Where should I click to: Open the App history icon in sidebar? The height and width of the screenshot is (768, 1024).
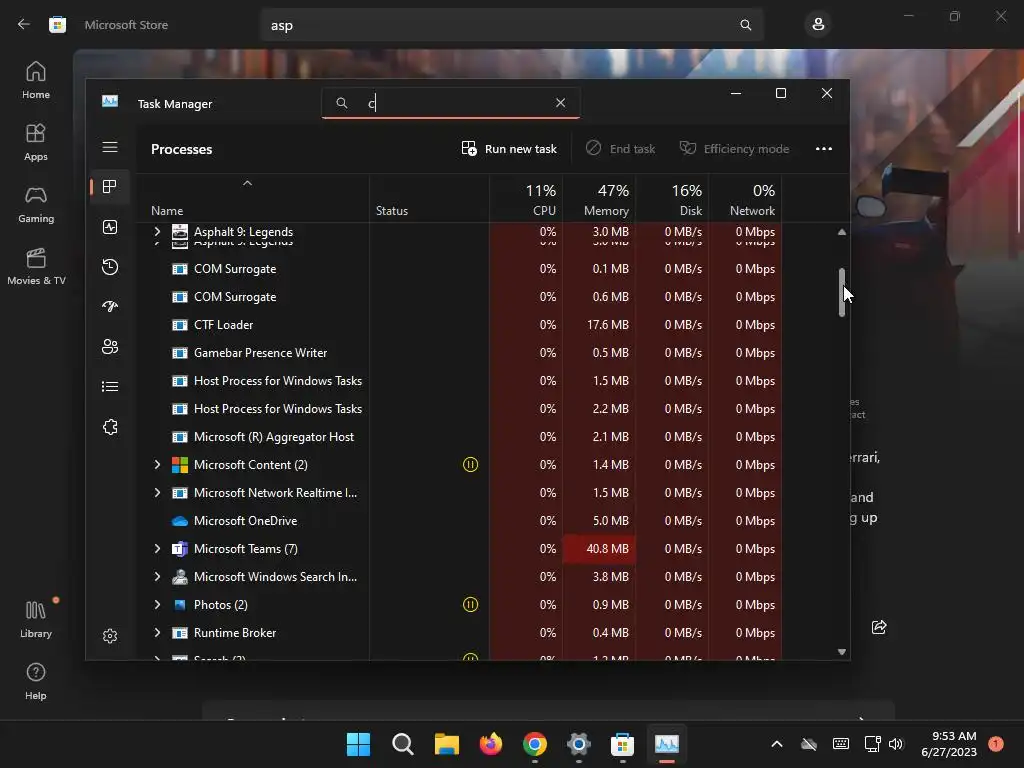(110, 266)
